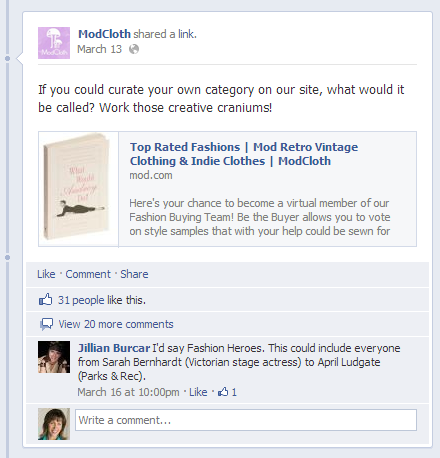Open Jillian Burcar's profile picture

pyautogui.click(x=54, y=357)
